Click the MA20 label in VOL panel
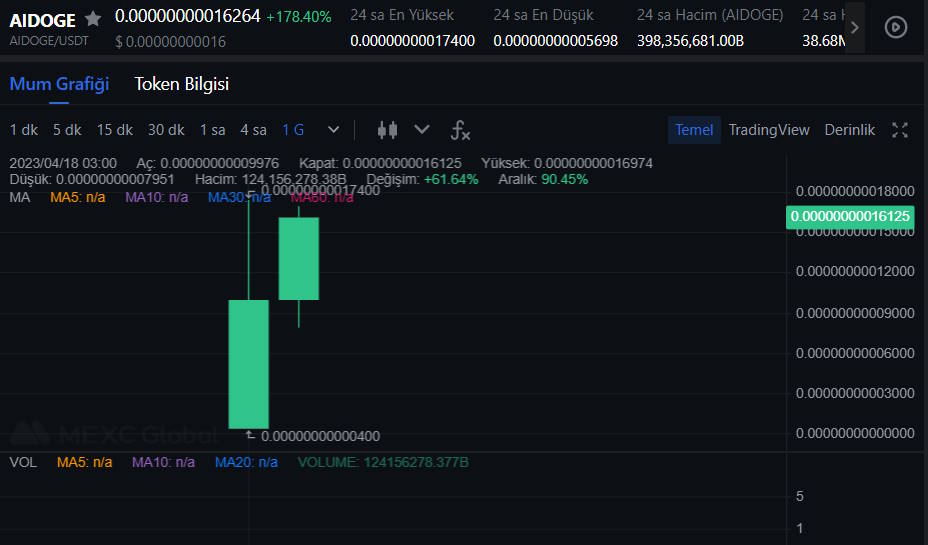 click(246, 462)
